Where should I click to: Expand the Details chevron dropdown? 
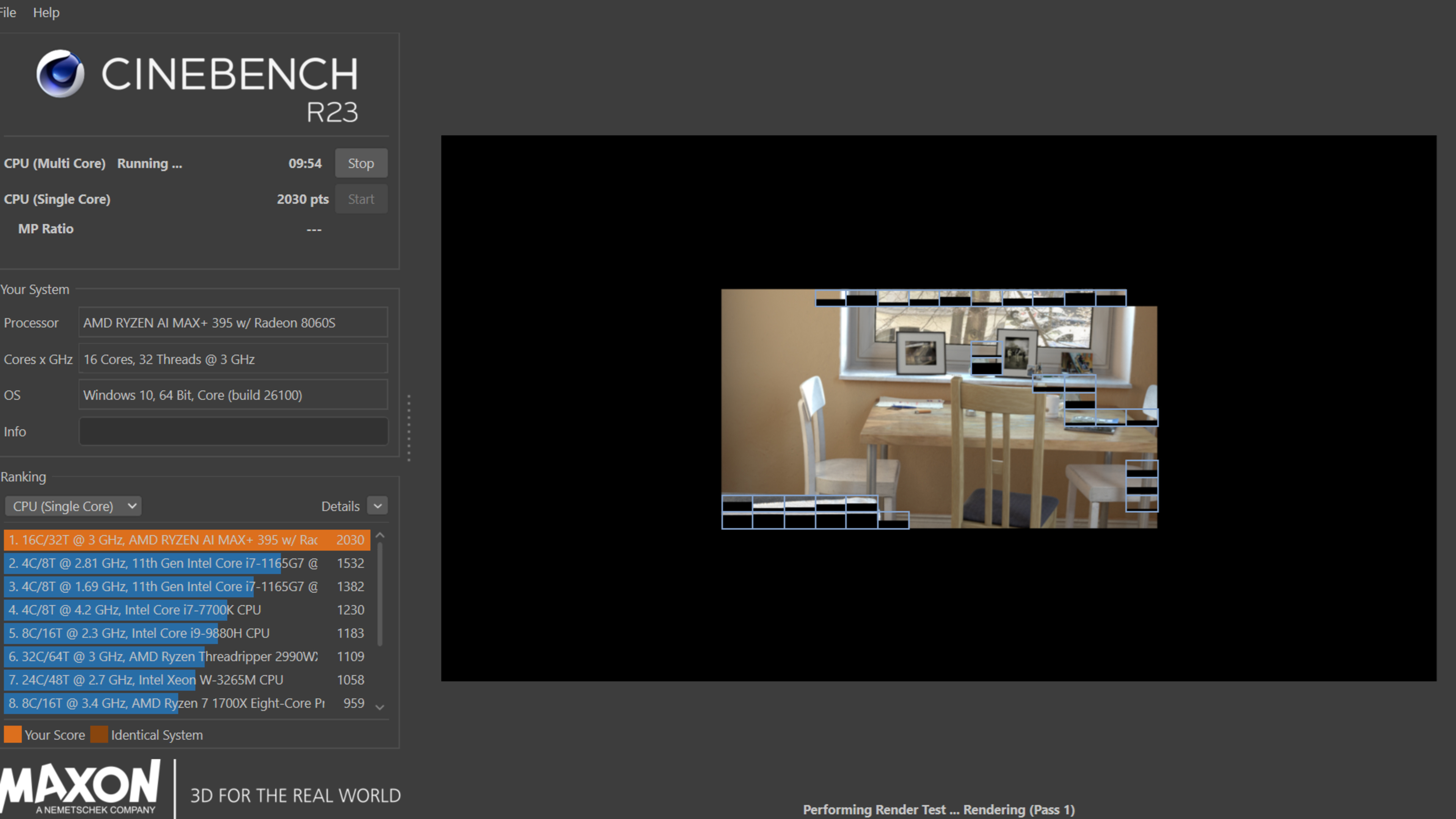pos(378,506)
